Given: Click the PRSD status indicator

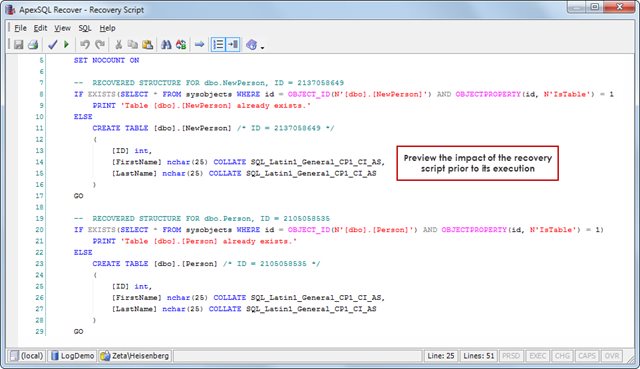Looking at the screenshot, I should click(x=511, y=356).
